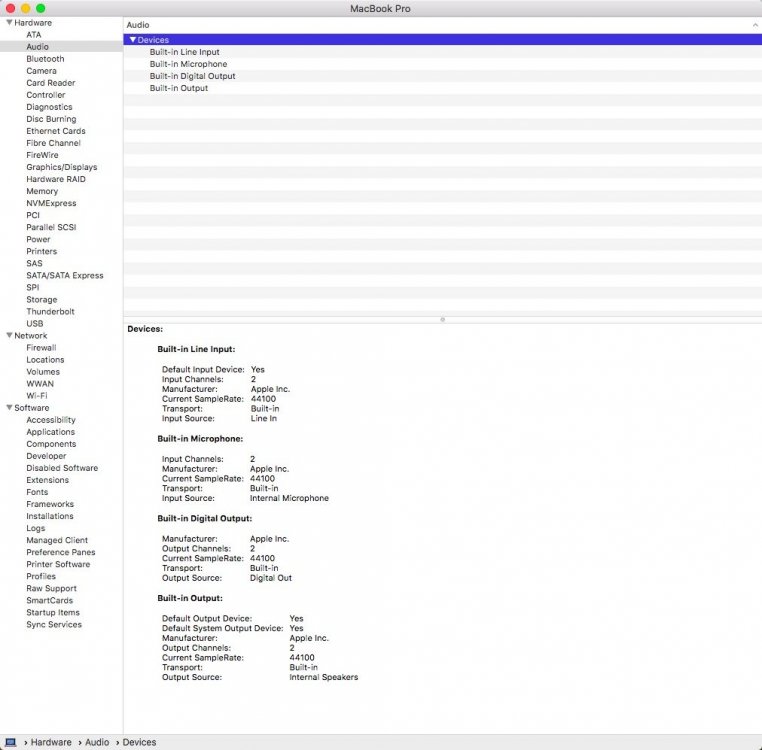Select SAS in the sidebar
762x750 pixels.
[34, 263]
